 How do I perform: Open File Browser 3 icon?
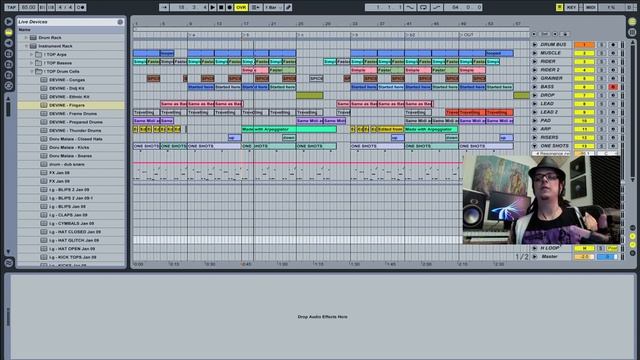9,75
